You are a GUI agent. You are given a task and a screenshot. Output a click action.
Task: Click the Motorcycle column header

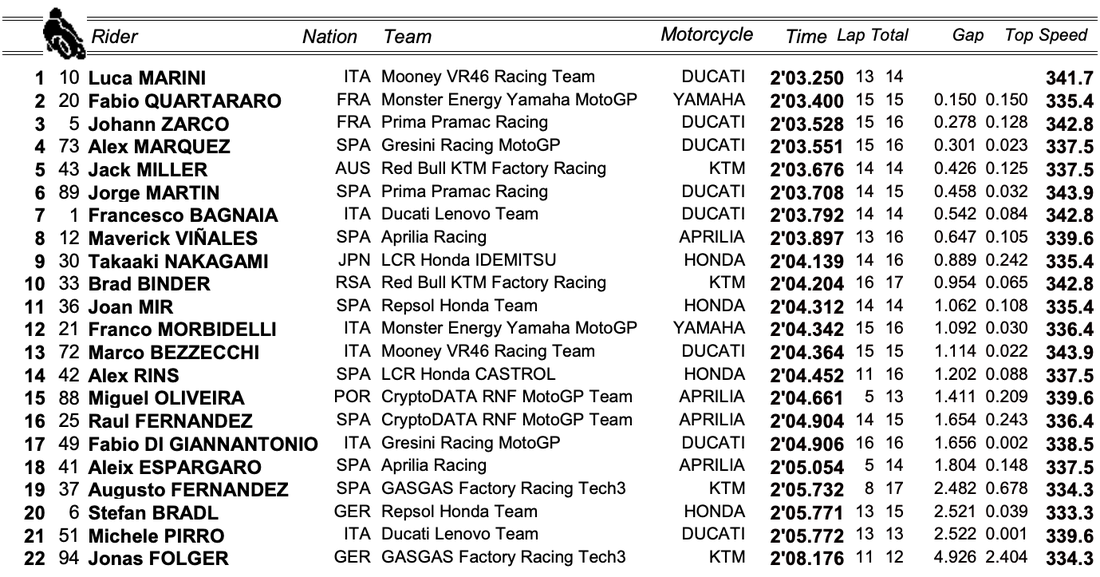(706, 35)
